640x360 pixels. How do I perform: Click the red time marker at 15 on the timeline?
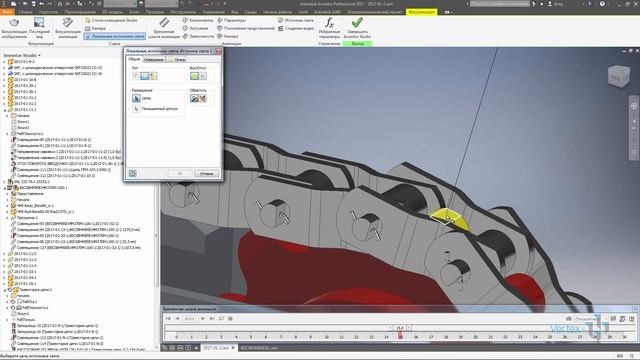click(400, 336)
